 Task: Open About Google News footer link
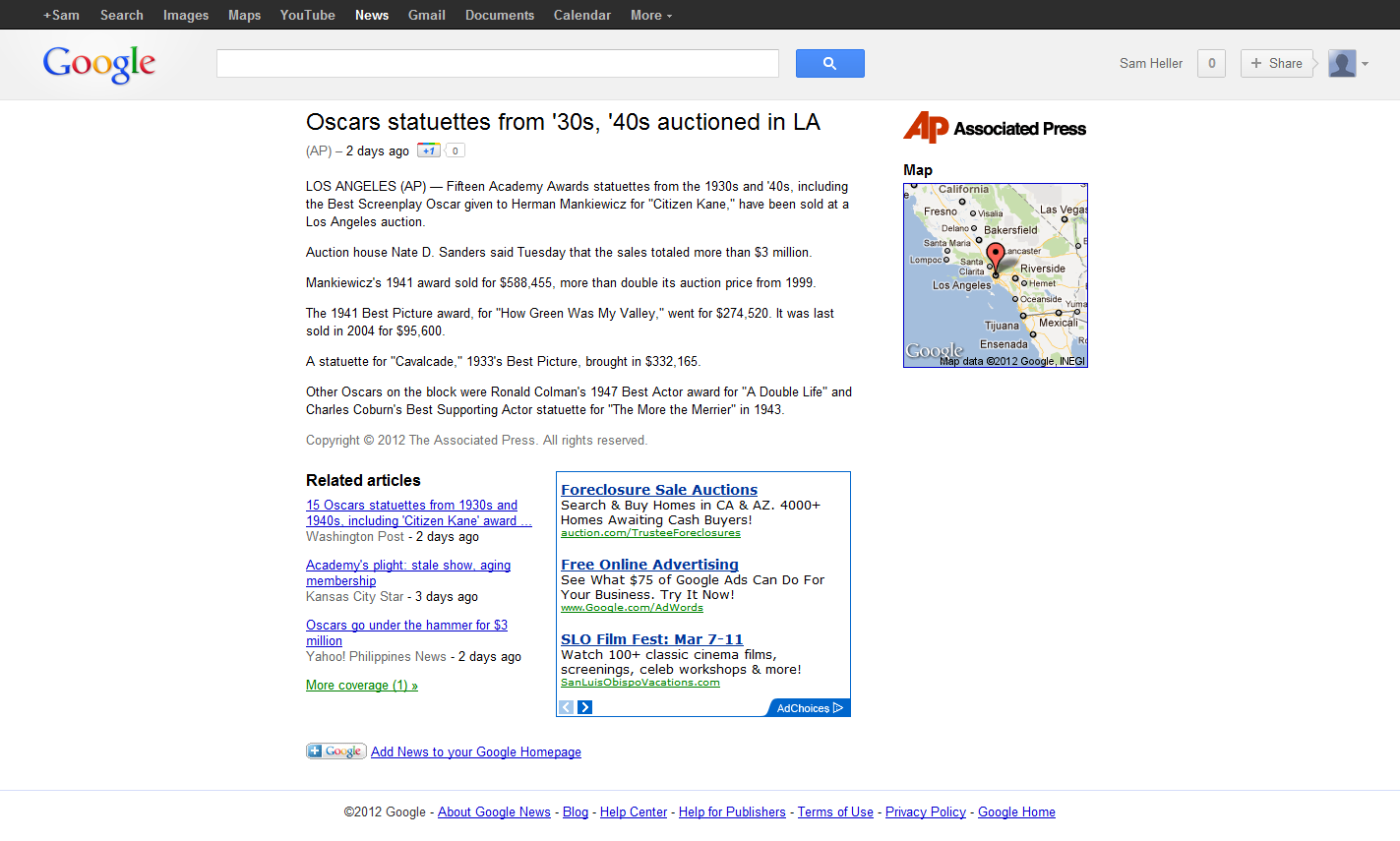coord(494,812)
